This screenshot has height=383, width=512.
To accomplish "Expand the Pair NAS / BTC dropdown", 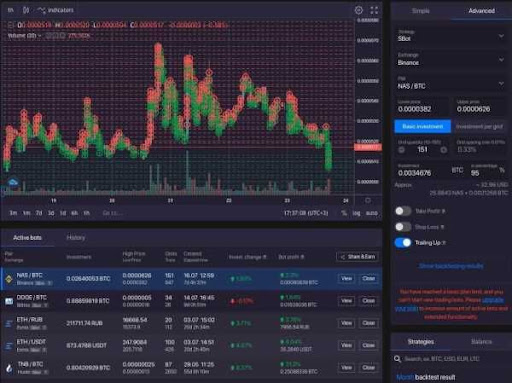I will pyautogui.click(x=451, y=83).
